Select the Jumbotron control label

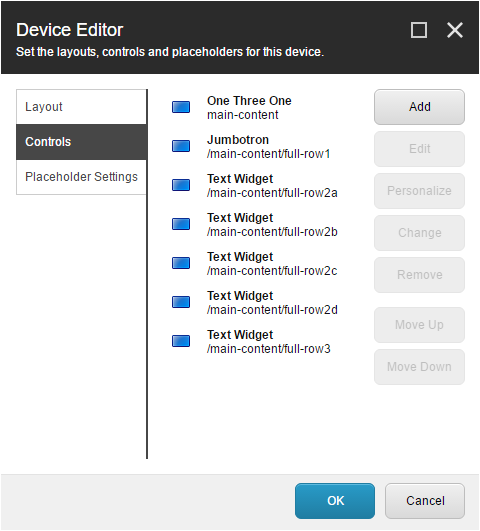(238, 140)
